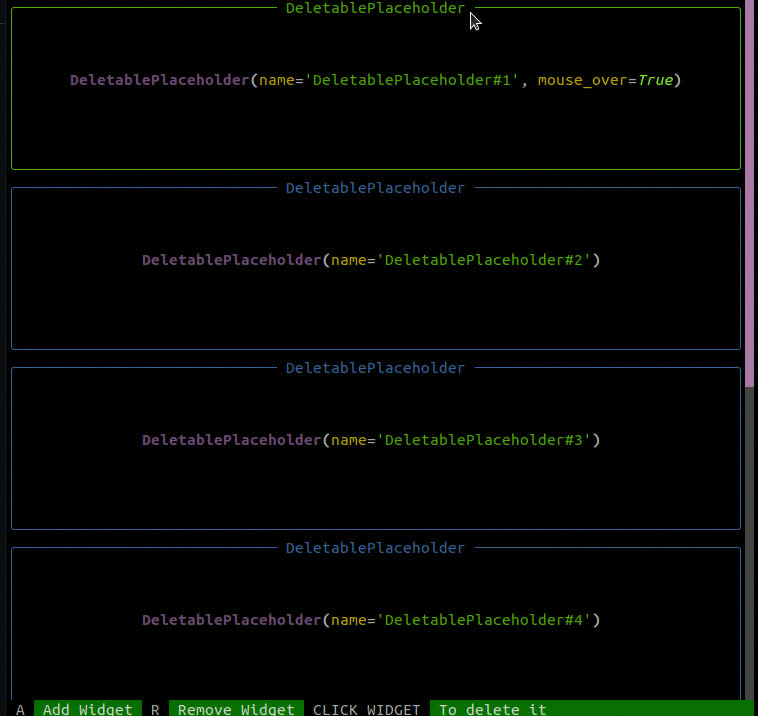The image size is (758, 716).
Task: Click the DeletablePlaceholder#1 widget to delete it
Action: pos(376,88)
